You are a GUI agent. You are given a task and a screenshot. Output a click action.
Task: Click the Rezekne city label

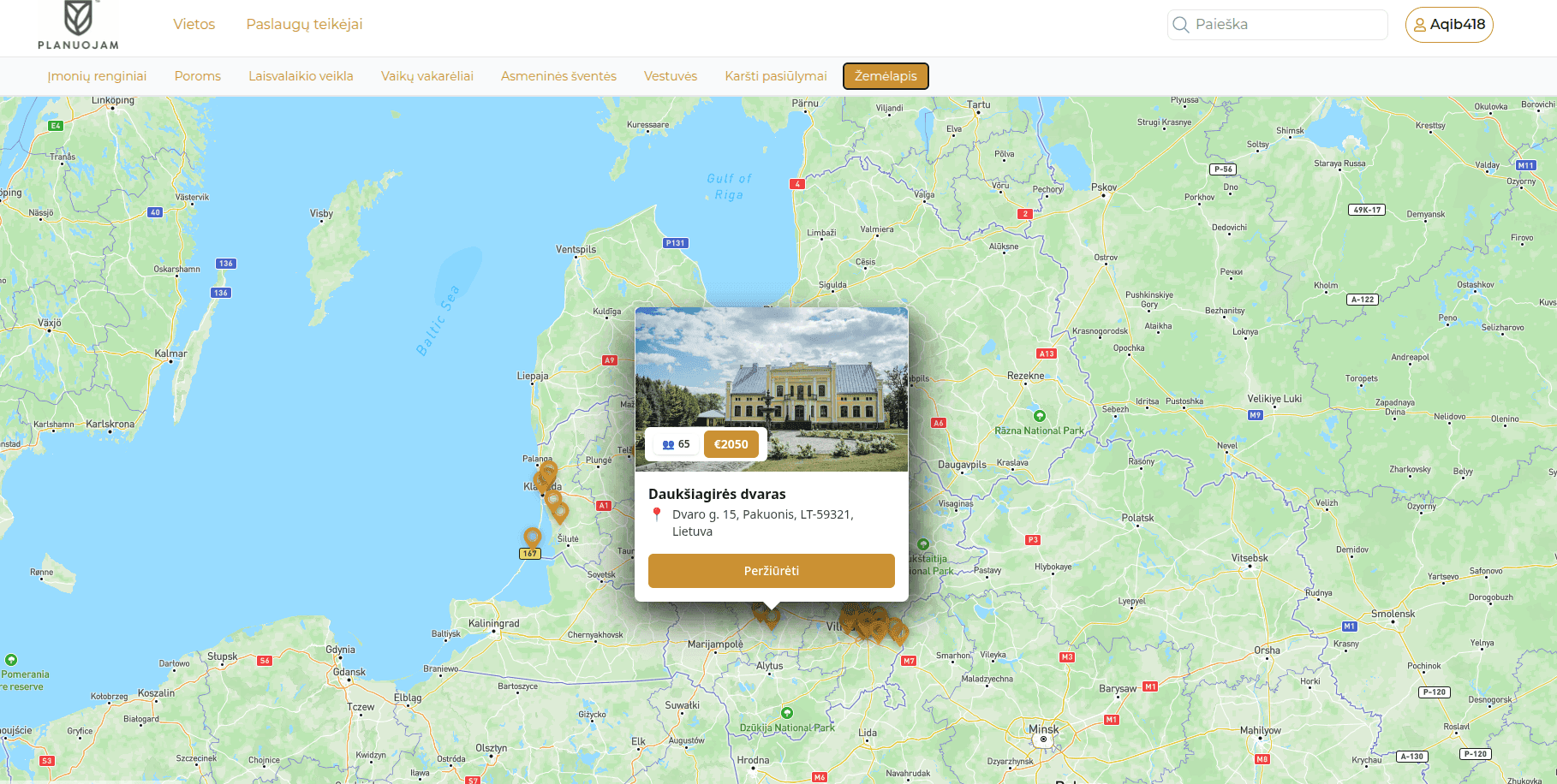click(1026, 376)
